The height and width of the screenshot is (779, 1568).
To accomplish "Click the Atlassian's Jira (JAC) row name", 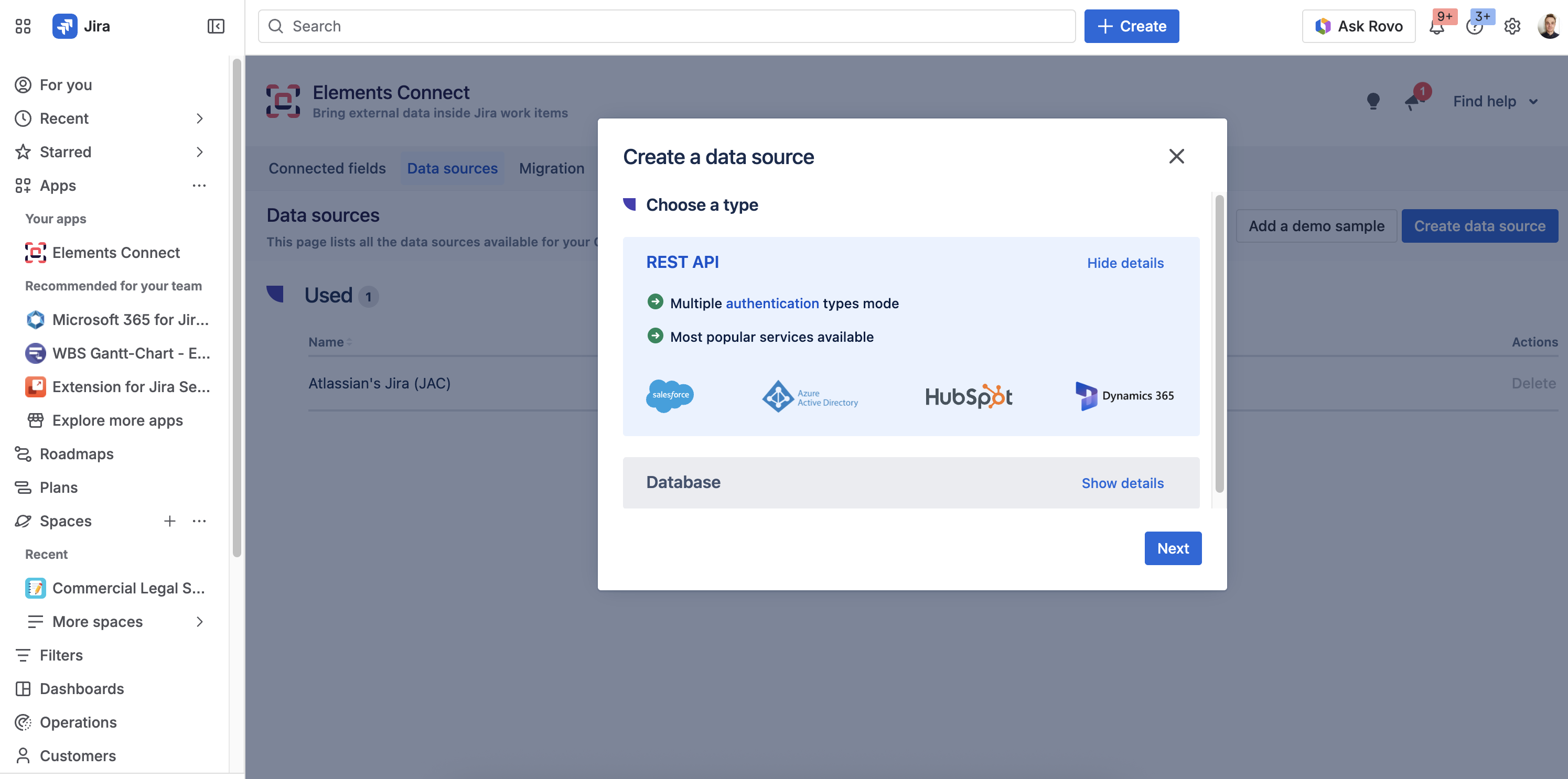I will pos(379,383).
